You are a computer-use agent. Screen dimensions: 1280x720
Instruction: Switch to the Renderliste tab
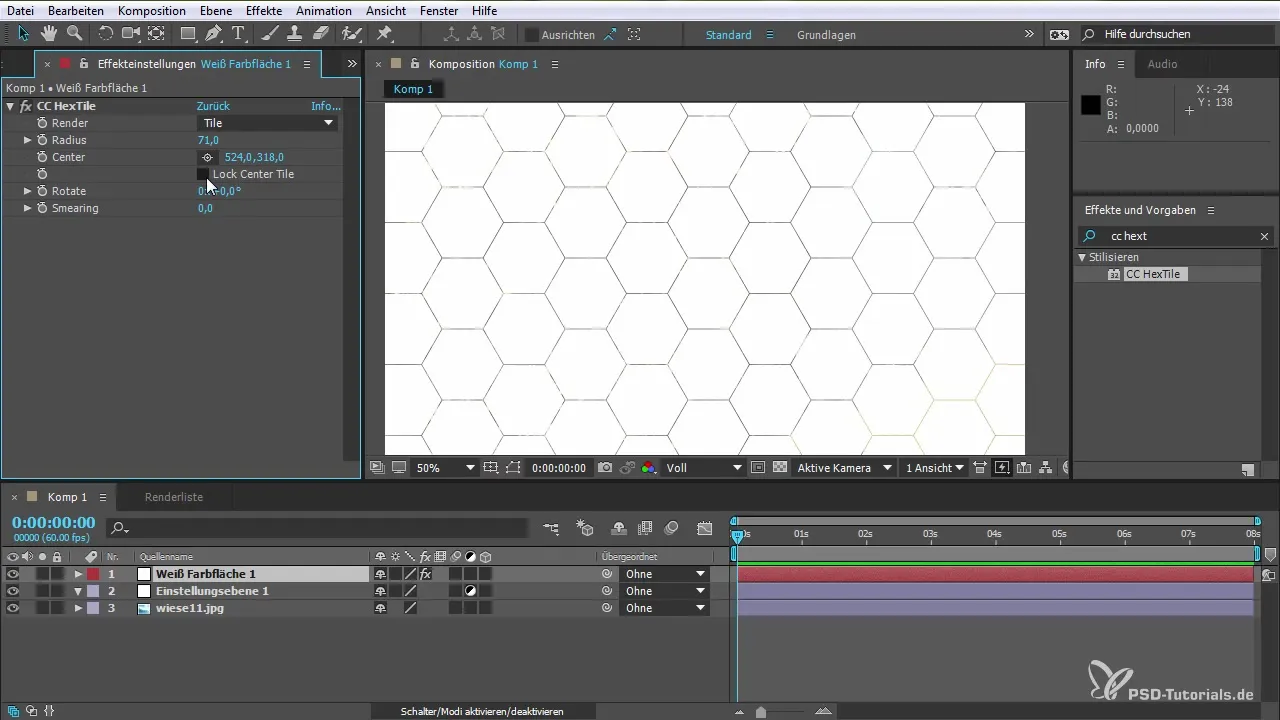(x=174, y=497)
